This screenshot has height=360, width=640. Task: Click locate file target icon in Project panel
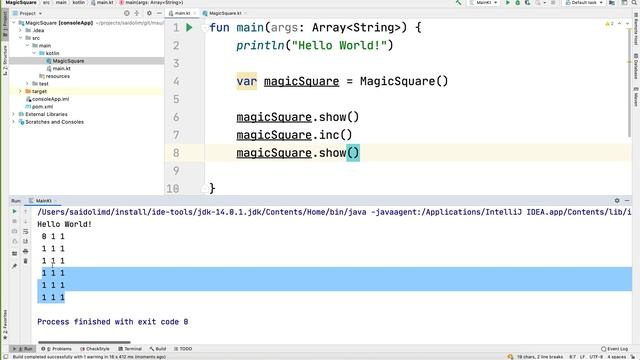click(127, 13)
